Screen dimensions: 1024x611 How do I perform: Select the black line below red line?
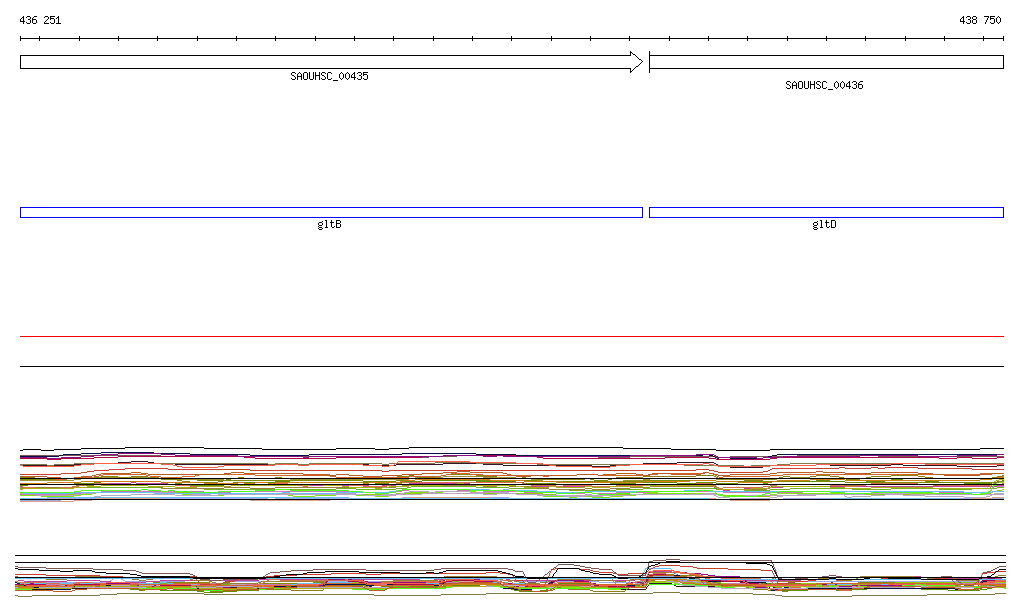point(512,366)
